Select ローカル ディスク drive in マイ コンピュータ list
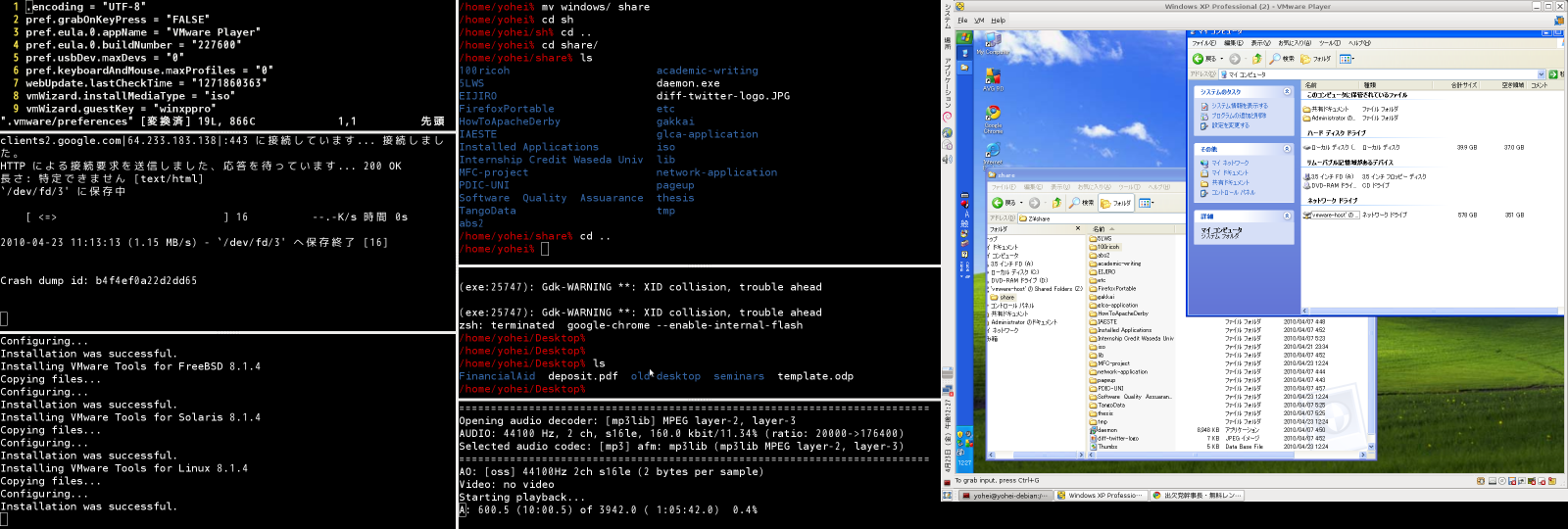 (x=1328, y=147)
